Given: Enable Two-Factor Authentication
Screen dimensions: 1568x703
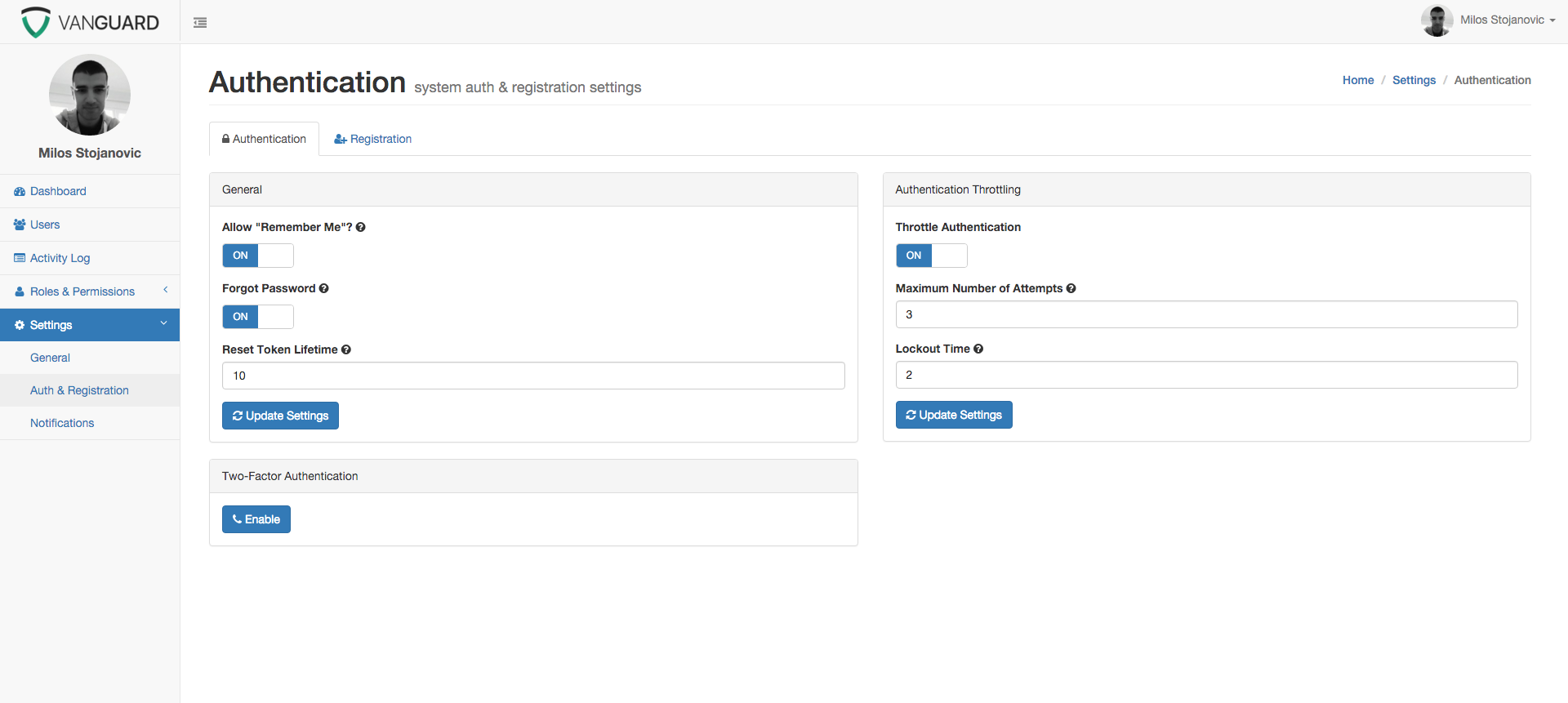Looking at the screenshot, I should 256,519.
